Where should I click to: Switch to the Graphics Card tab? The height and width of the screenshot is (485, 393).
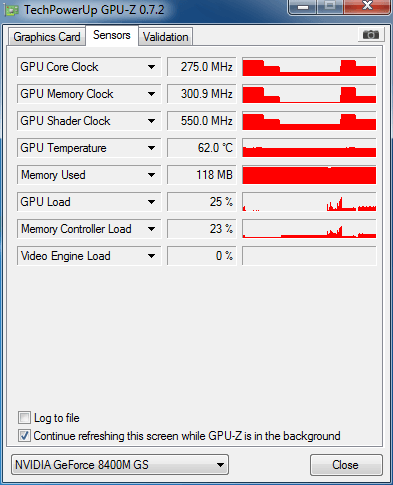click(47, 37)
